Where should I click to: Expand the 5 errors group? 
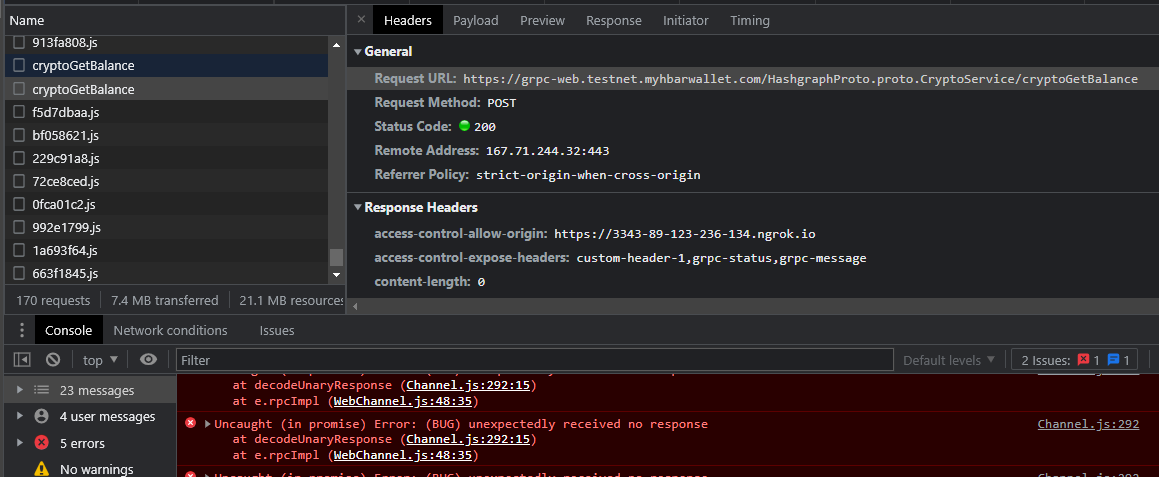pos(20,443)
